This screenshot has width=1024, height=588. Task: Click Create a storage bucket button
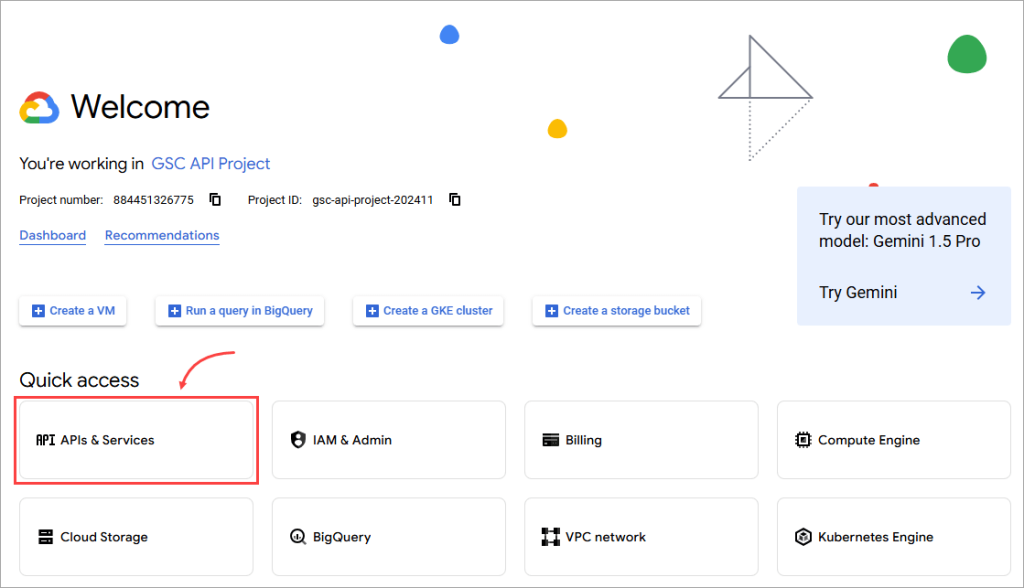point(617,311)
